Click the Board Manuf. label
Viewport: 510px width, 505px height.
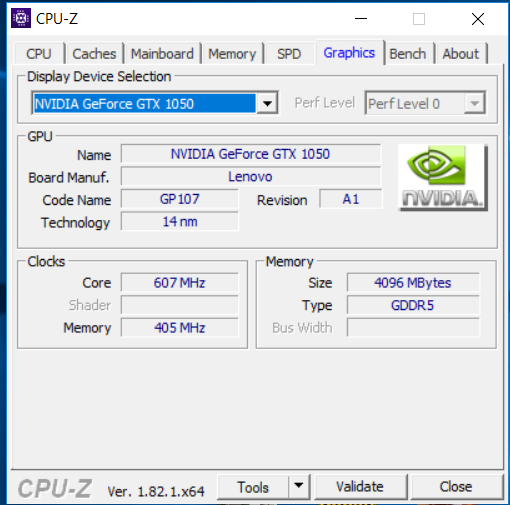[x=69, y=178]
